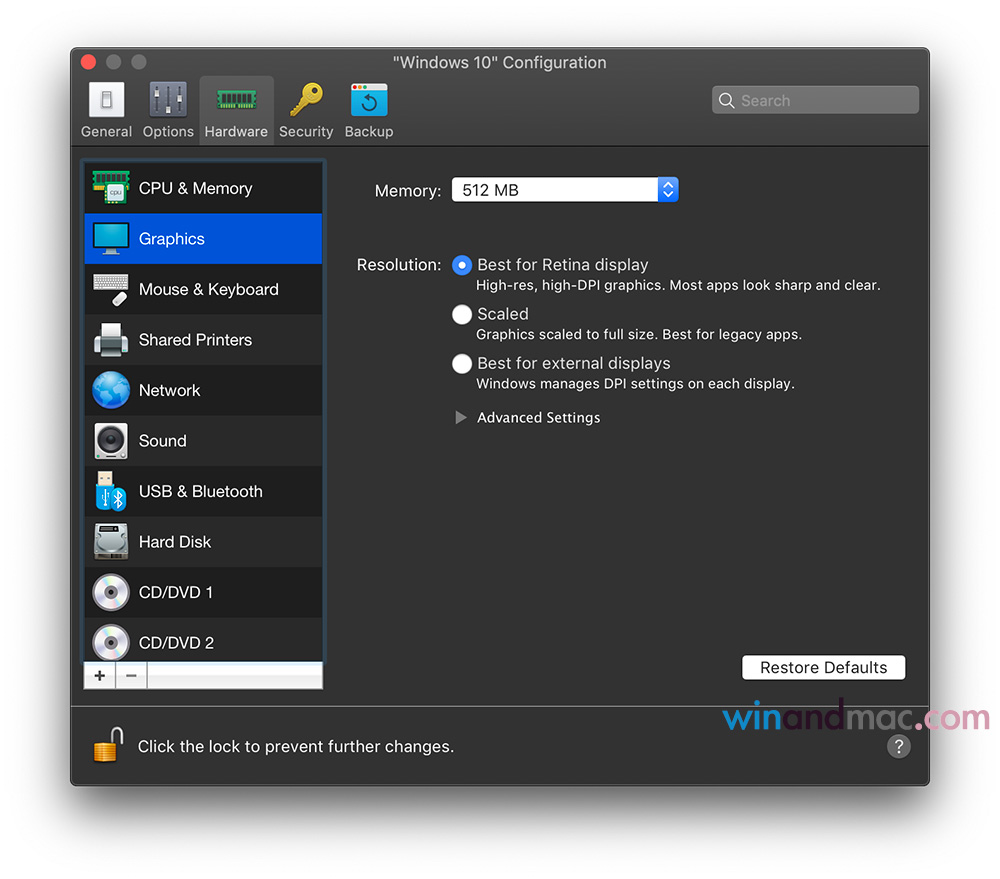Choose the Scaled resolution option

[462, 314]
